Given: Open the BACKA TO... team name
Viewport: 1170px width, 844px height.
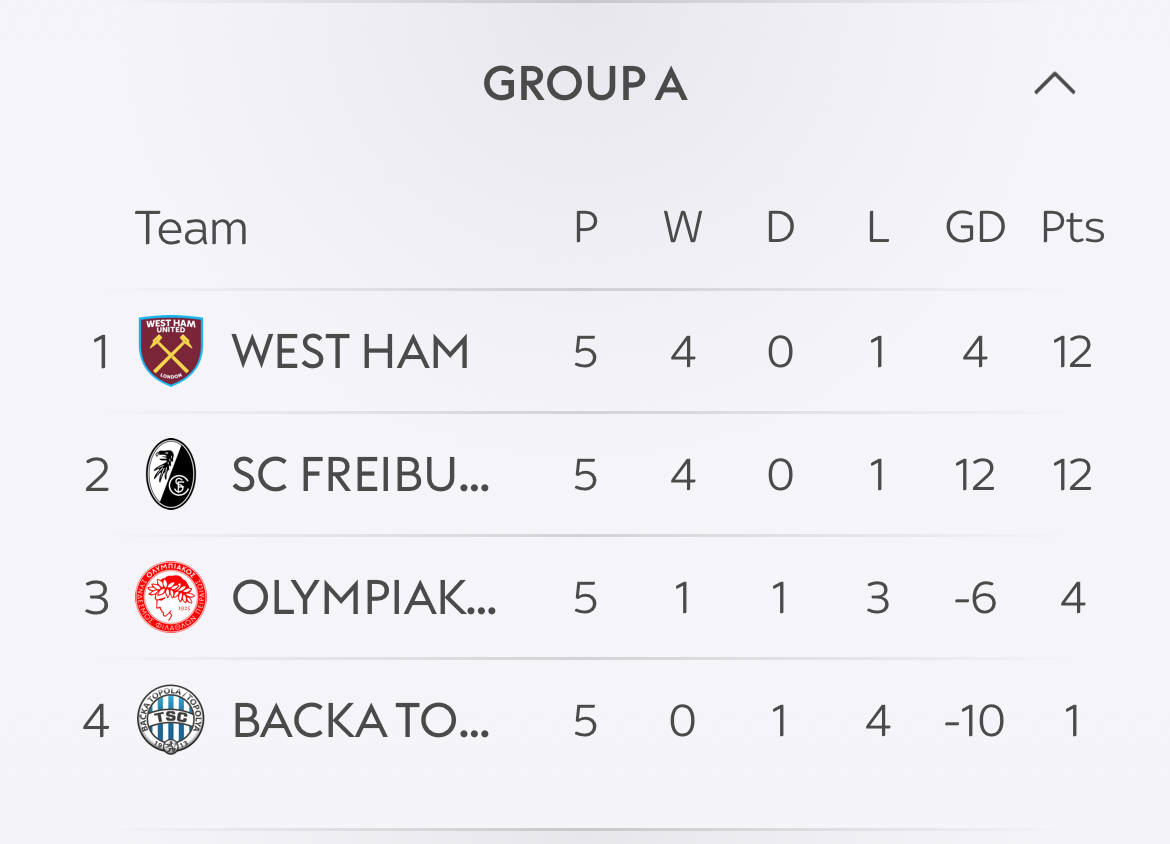Looking at the screenshot, I should [360, 721].
